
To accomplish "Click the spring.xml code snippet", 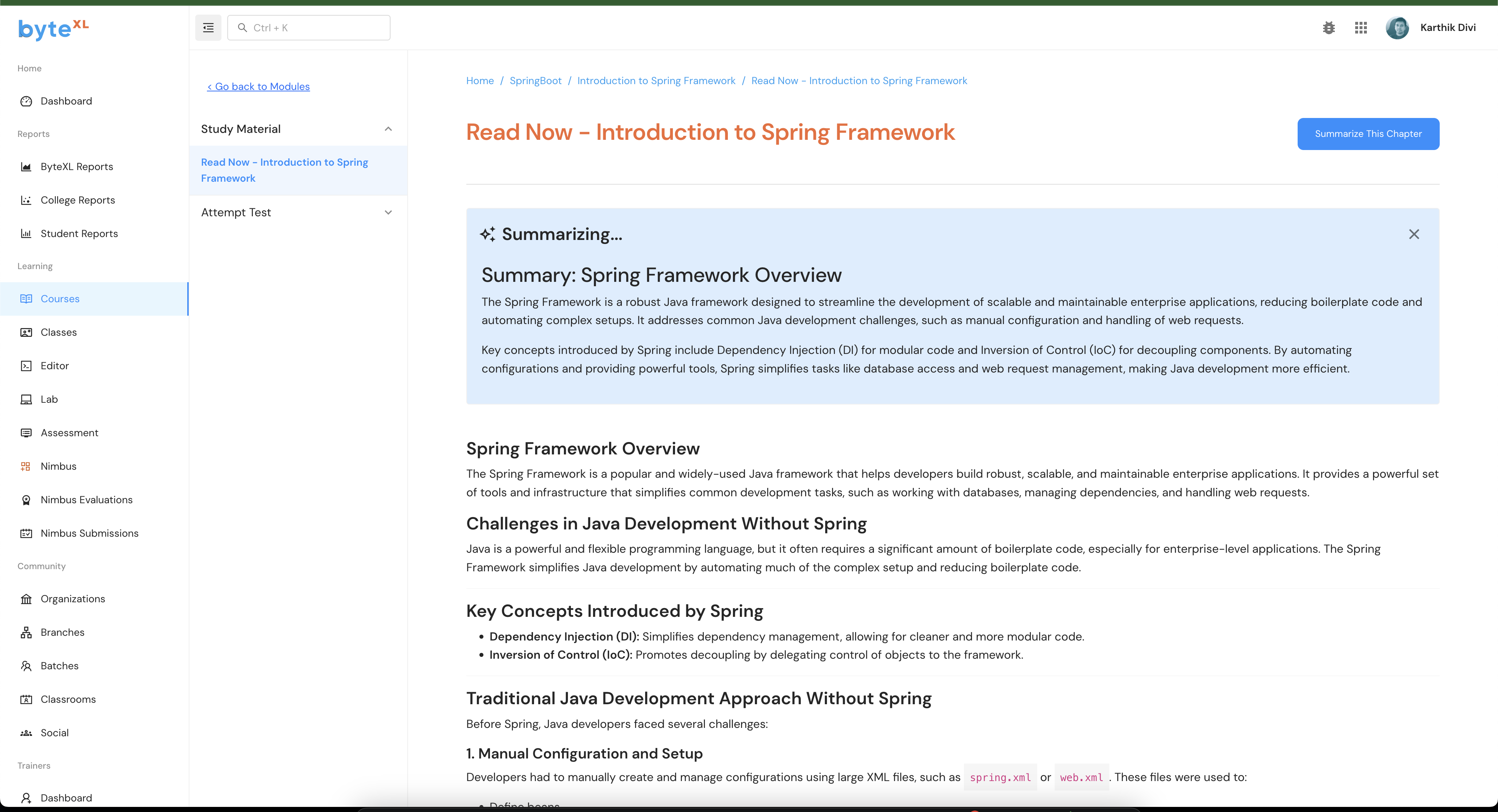I will pos(1000,778).
